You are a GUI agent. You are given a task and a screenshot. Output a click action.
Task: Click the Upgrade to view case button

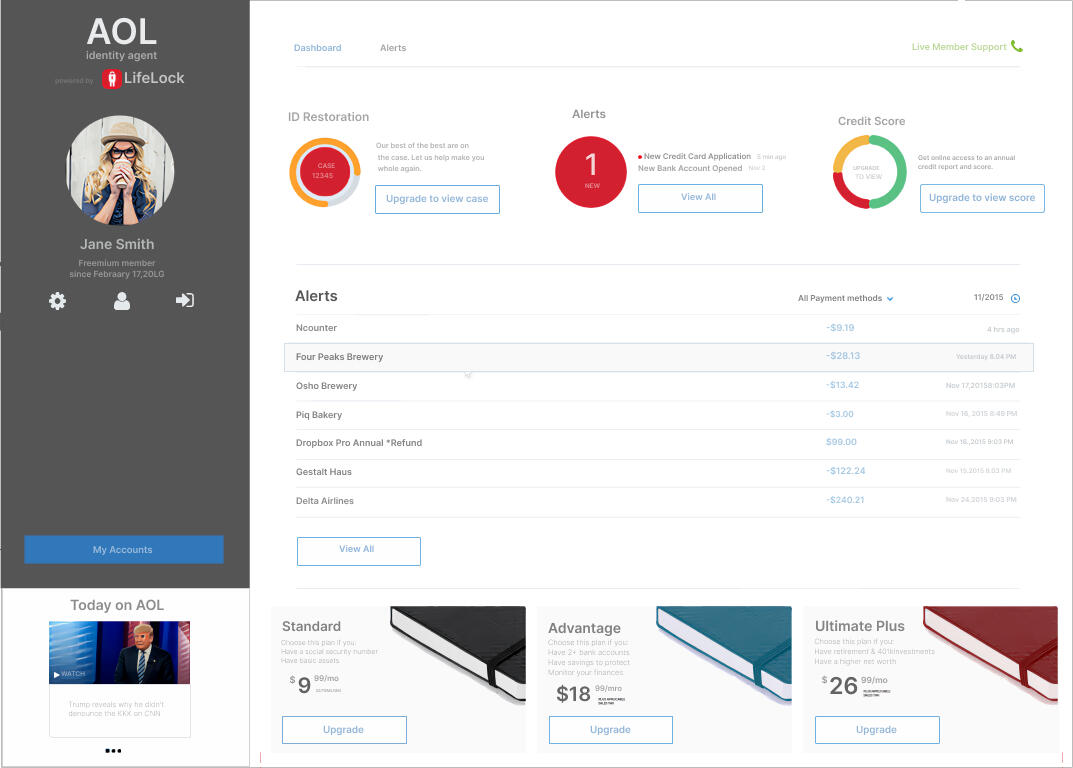[437, 199]
